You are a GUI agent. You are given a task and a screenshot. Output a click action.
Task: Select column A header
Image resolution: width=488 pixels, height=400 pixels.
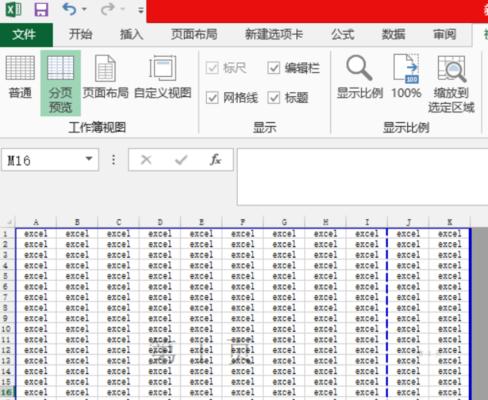[36, 222]
